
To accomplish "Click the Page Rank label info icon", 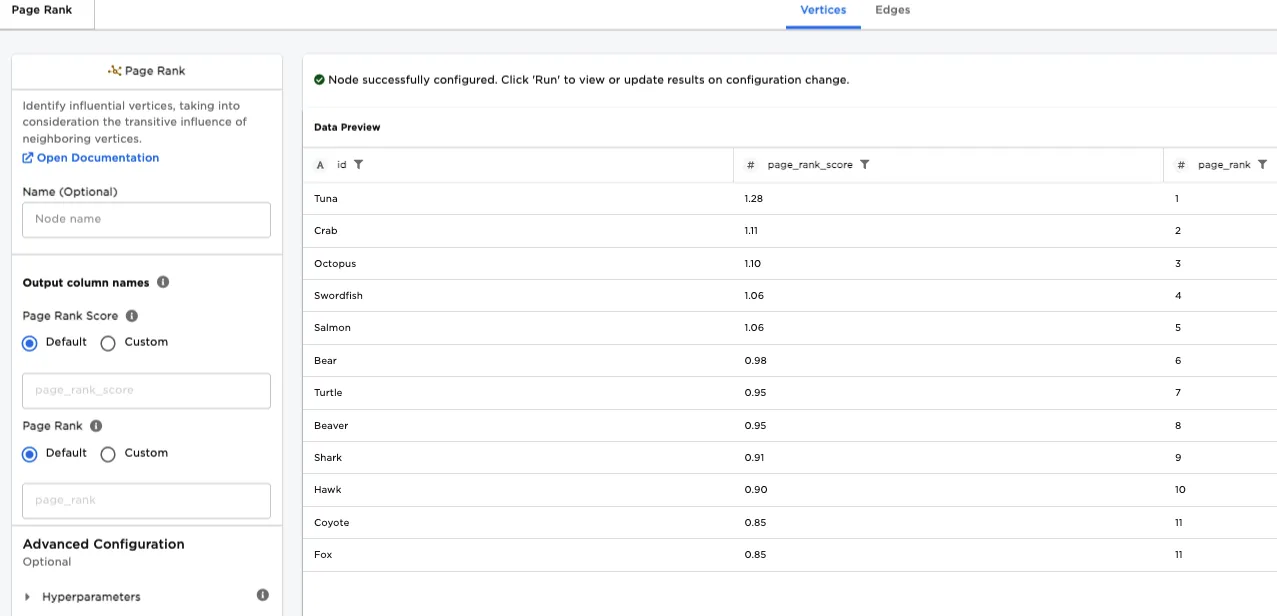I will (x=96, y=426).
